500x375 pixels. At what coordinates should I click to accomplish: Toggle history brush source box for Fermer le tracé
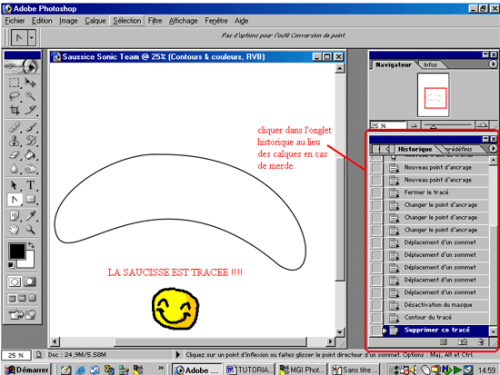376,193
